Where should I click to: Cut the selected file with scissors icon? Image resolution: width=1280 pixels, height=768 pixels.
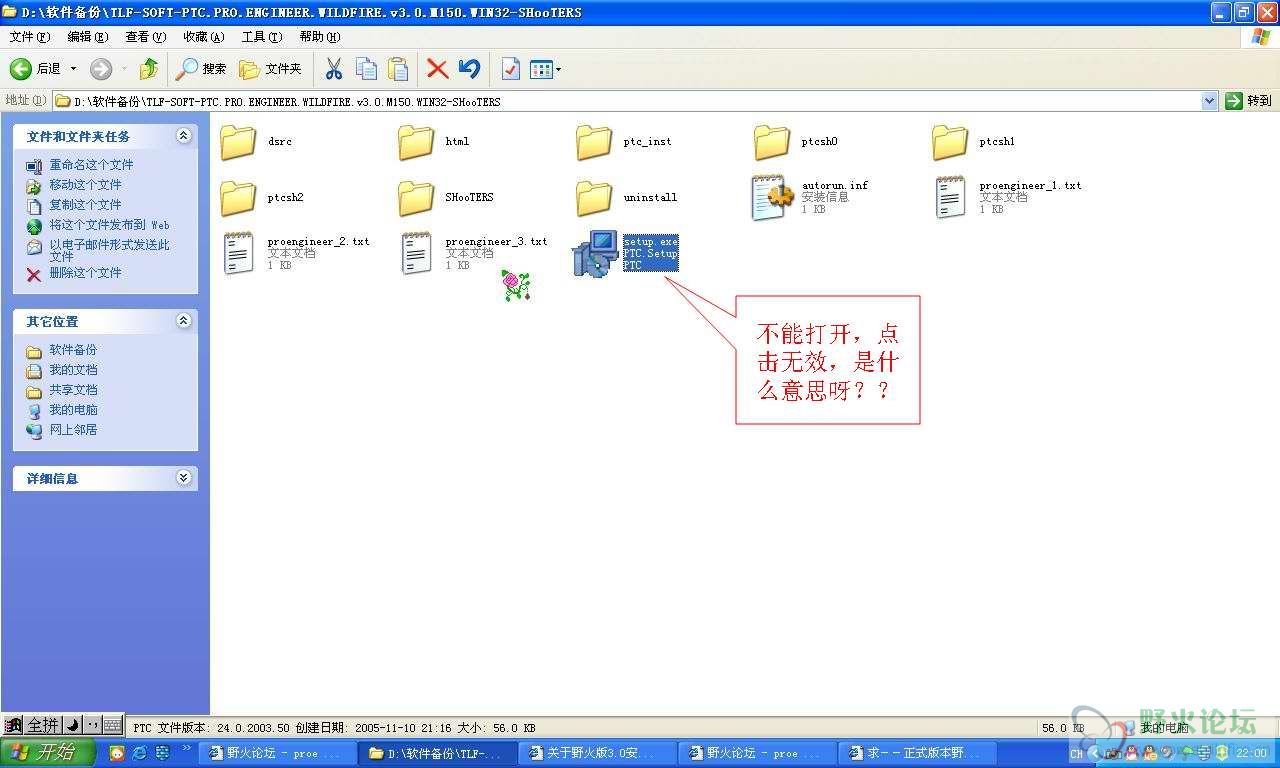pyautogui.click(x=334, y=69)
